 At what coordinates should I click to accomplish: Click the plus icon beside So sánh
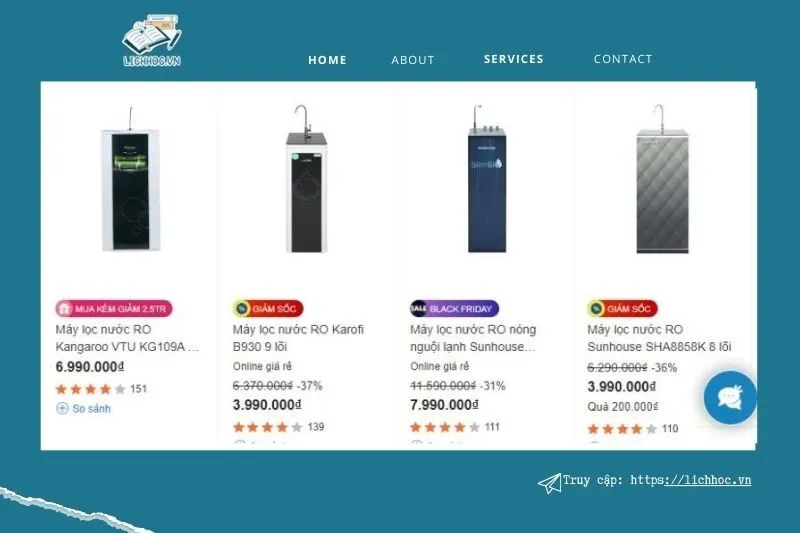62,408
